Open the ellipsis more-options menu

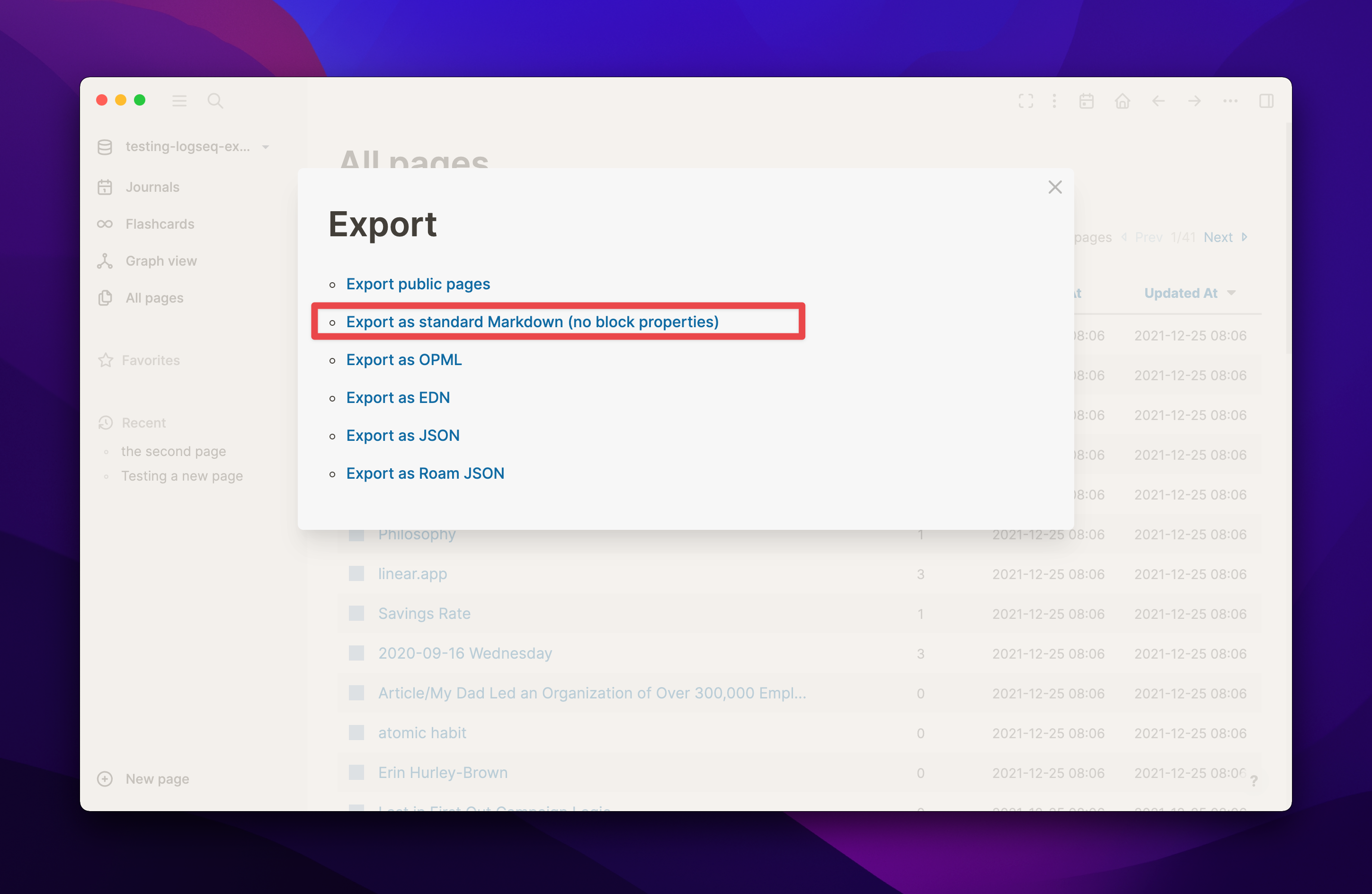[x=1230, y=101]
